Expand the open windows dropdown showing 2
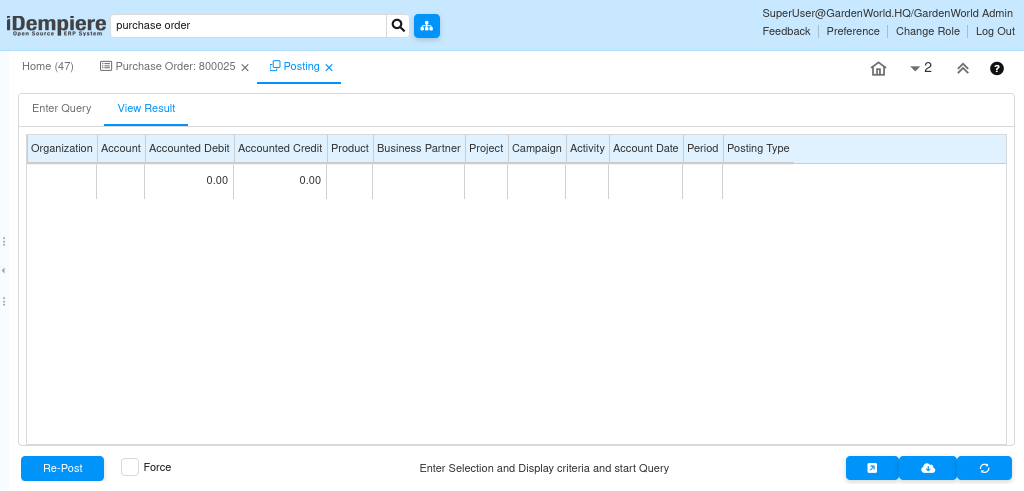 click(921, 68)
